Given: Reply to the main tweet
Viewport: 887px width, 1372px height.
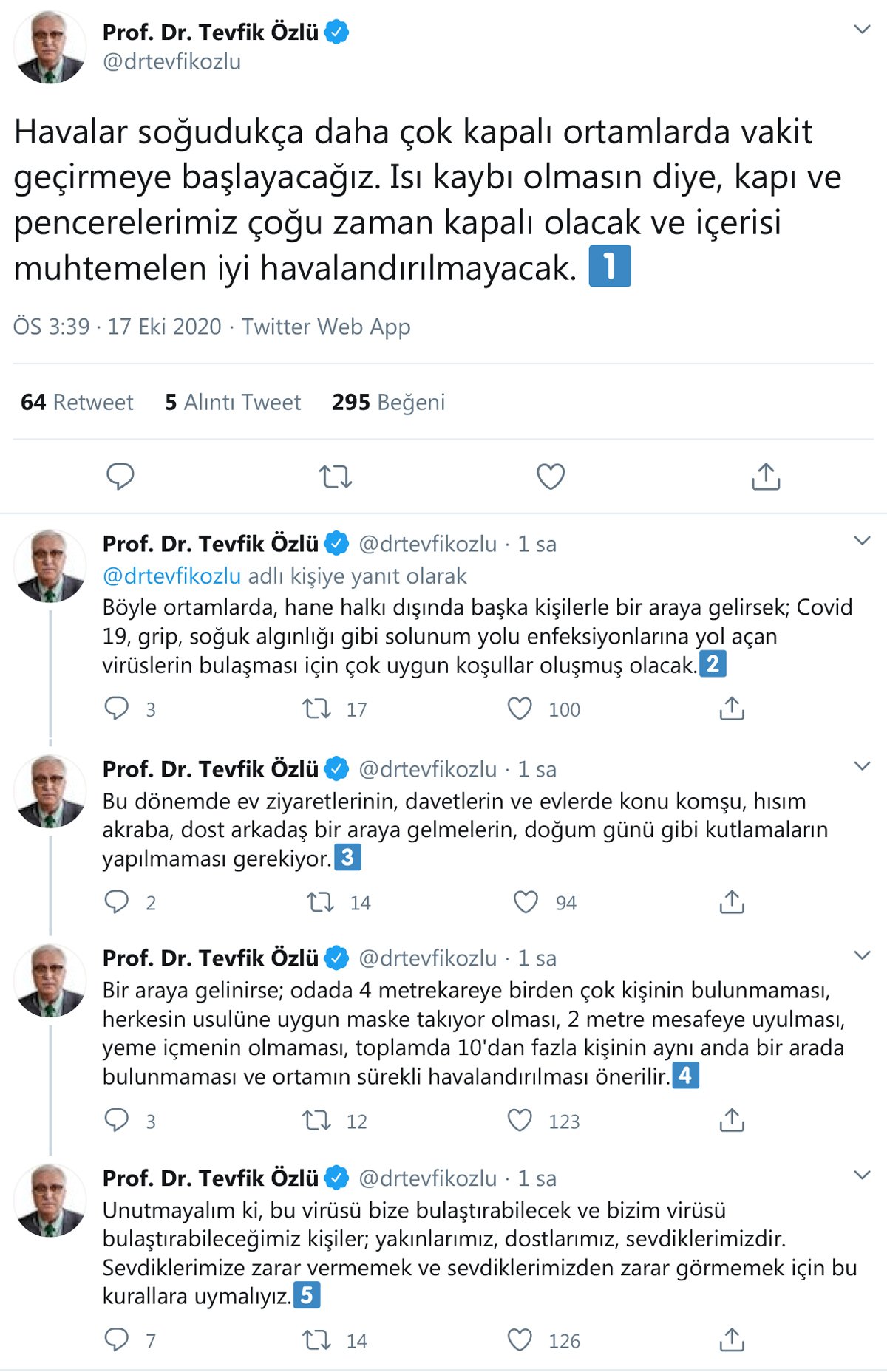Looking at the screenshot, I should click(120, 477).
